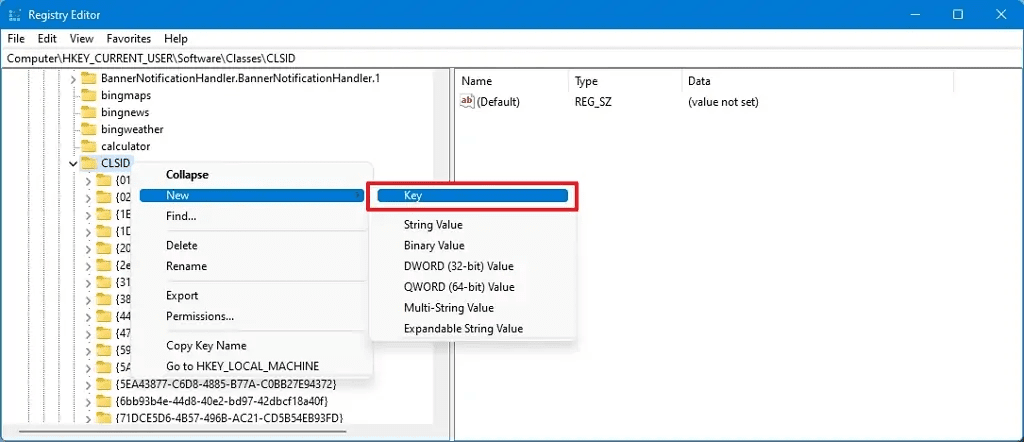Open the View menu
The height and width of the screenshot is (442, 1024).
(x=82, y=39)
